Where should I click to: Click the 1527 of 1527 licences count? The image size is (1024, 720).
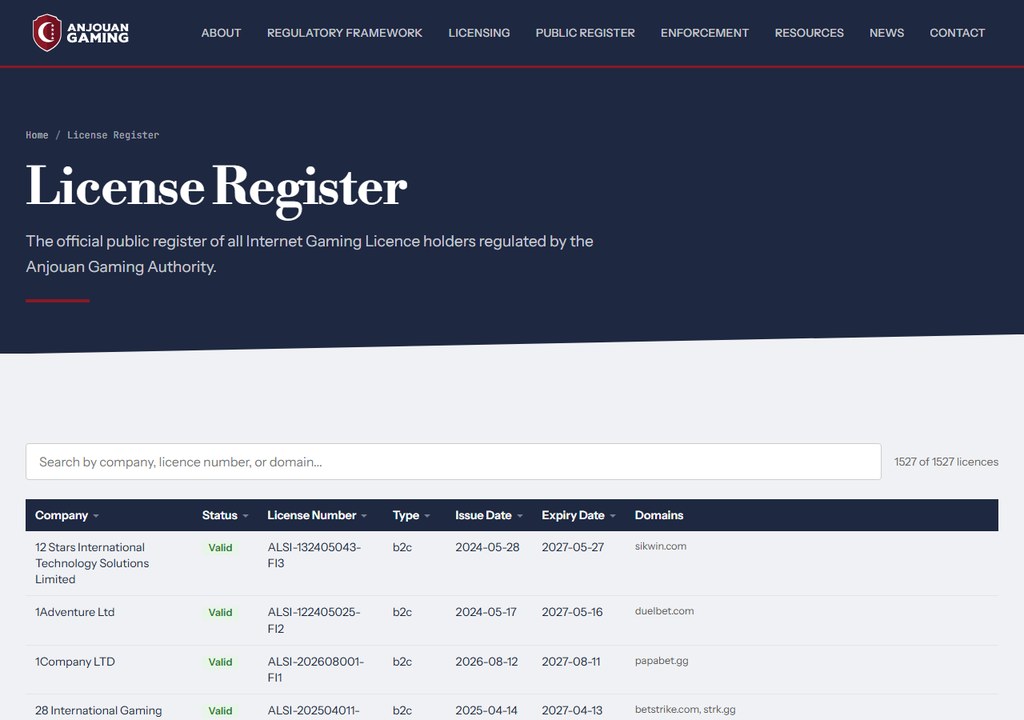click(946, 462)
